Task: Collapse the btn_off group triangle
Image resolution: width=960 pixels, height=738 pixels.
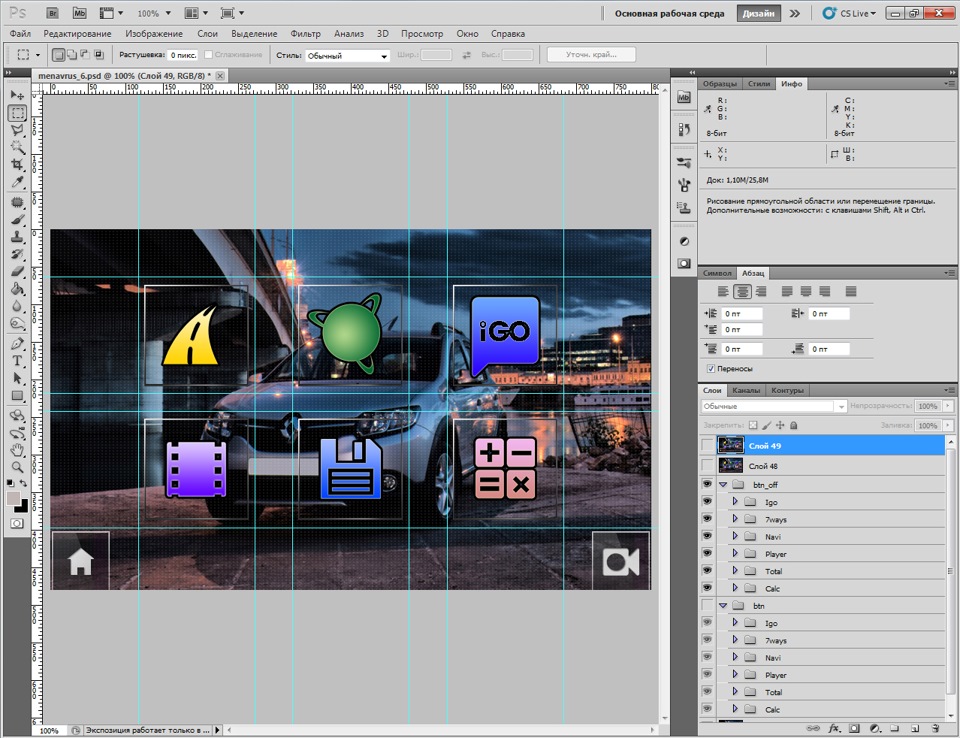Action: coord(723,484)
